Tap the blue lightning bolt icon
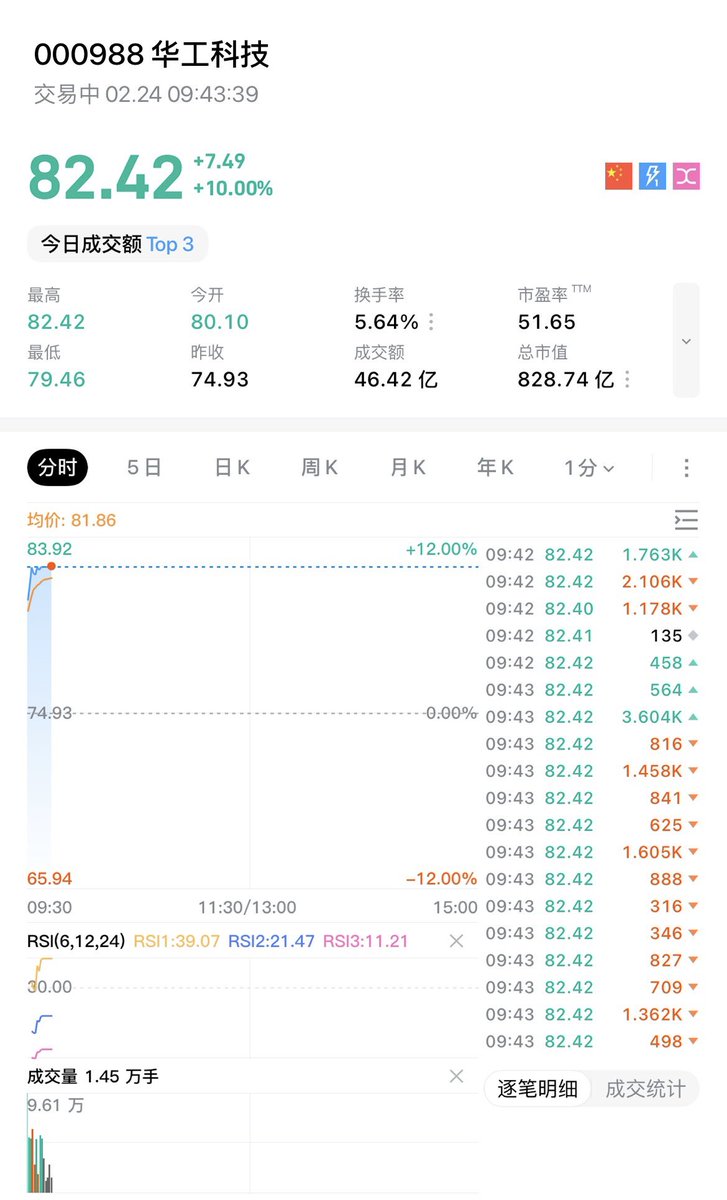This screenshot has height=1200, width=727. pyautogui.click(x=652, y=176)
